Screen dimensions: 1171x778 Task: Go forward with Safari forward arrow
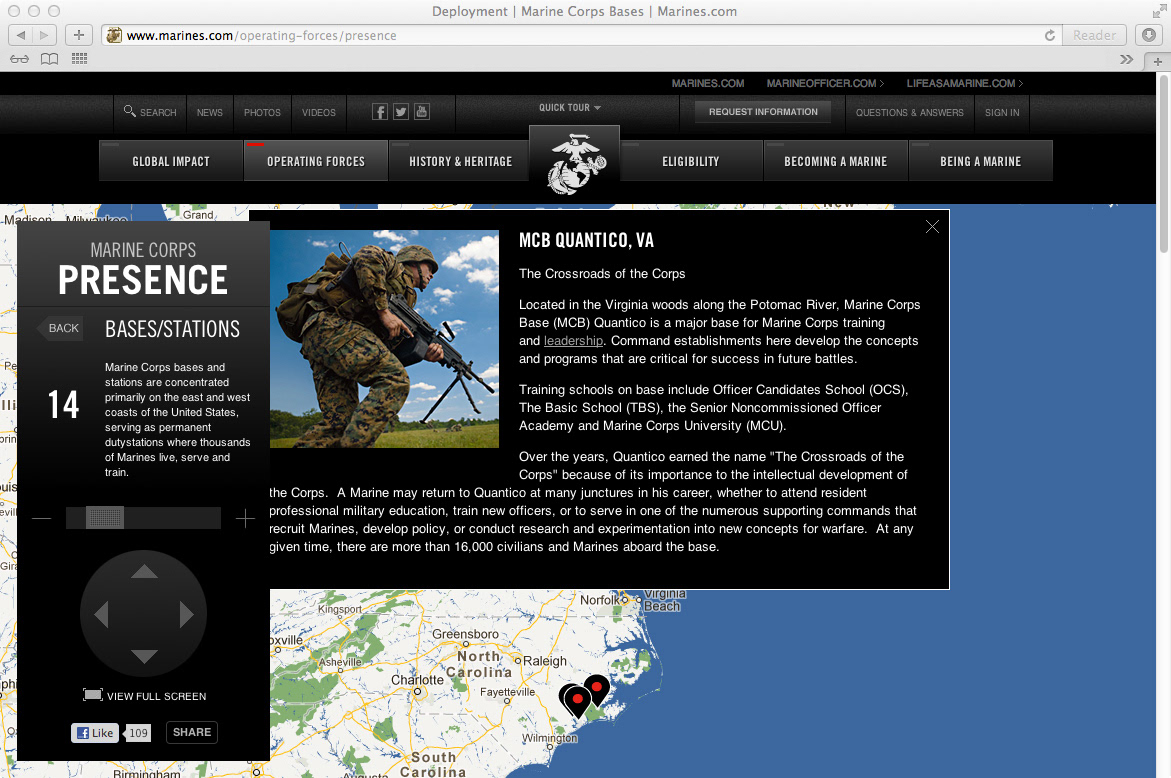pyautogui.click(x=45, y=35)
